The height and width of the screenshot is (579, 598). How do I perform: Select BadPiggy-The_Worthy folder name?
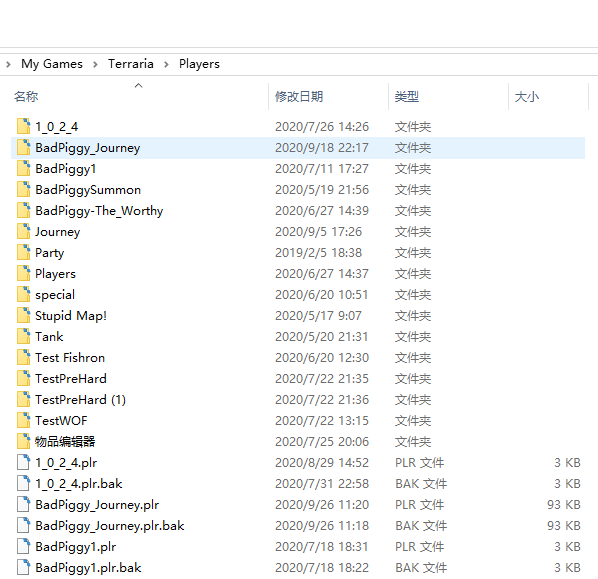pyautogui.click(x=99, y=211)
